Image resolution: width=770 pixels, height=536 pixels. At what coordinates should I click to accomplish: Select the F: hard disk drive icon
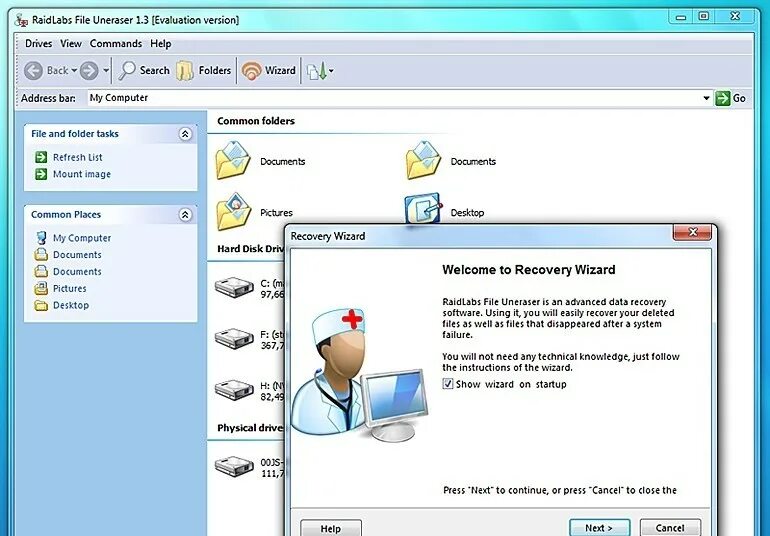click(x=234, y=339)
